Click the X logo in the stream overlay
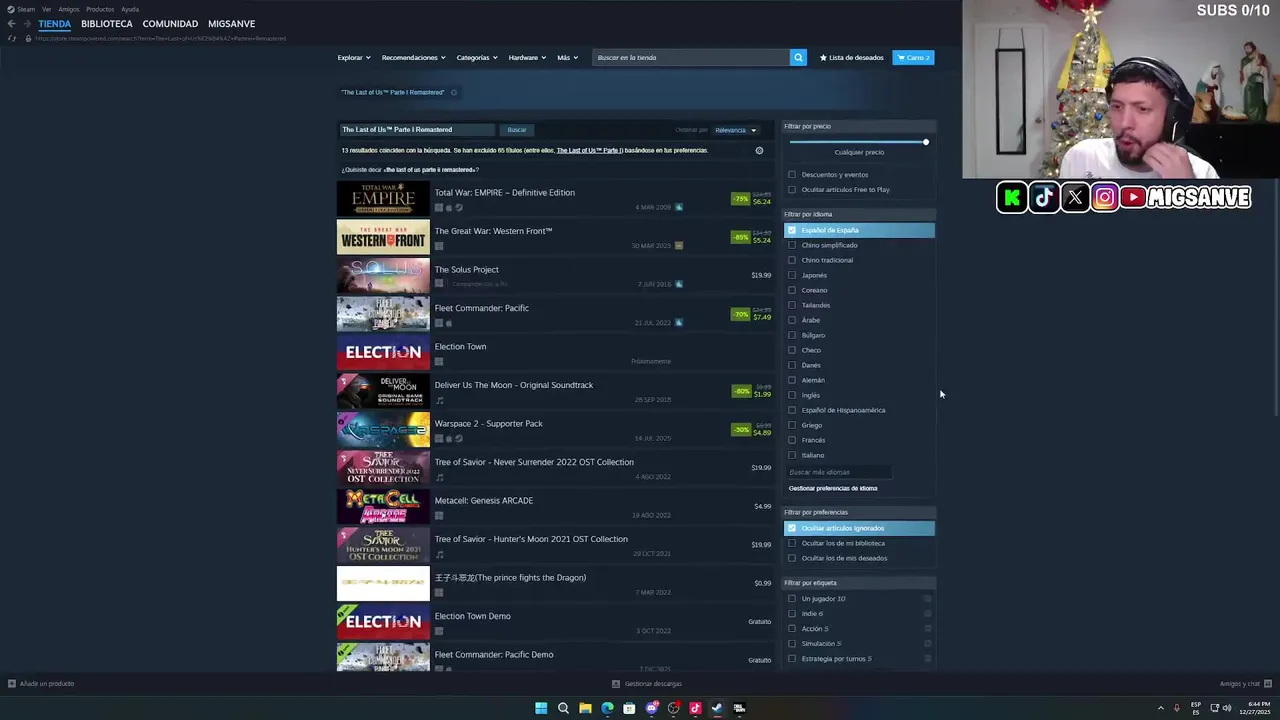Viewport: 1280px width, 720px height. coord(1074,198)
